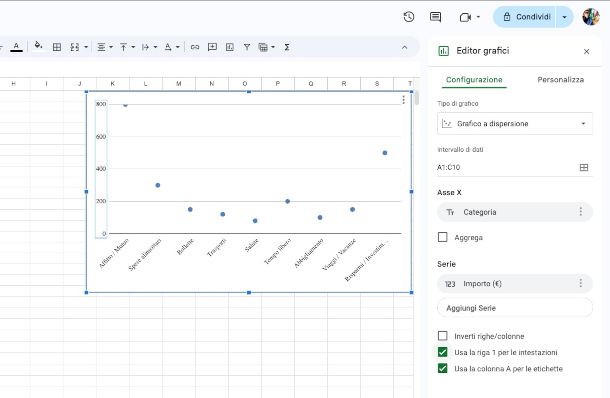Viewport: 610px width, 398px height.
Task: Open Importo (€) three-dot options menu
Action: [x=580, y=283]
